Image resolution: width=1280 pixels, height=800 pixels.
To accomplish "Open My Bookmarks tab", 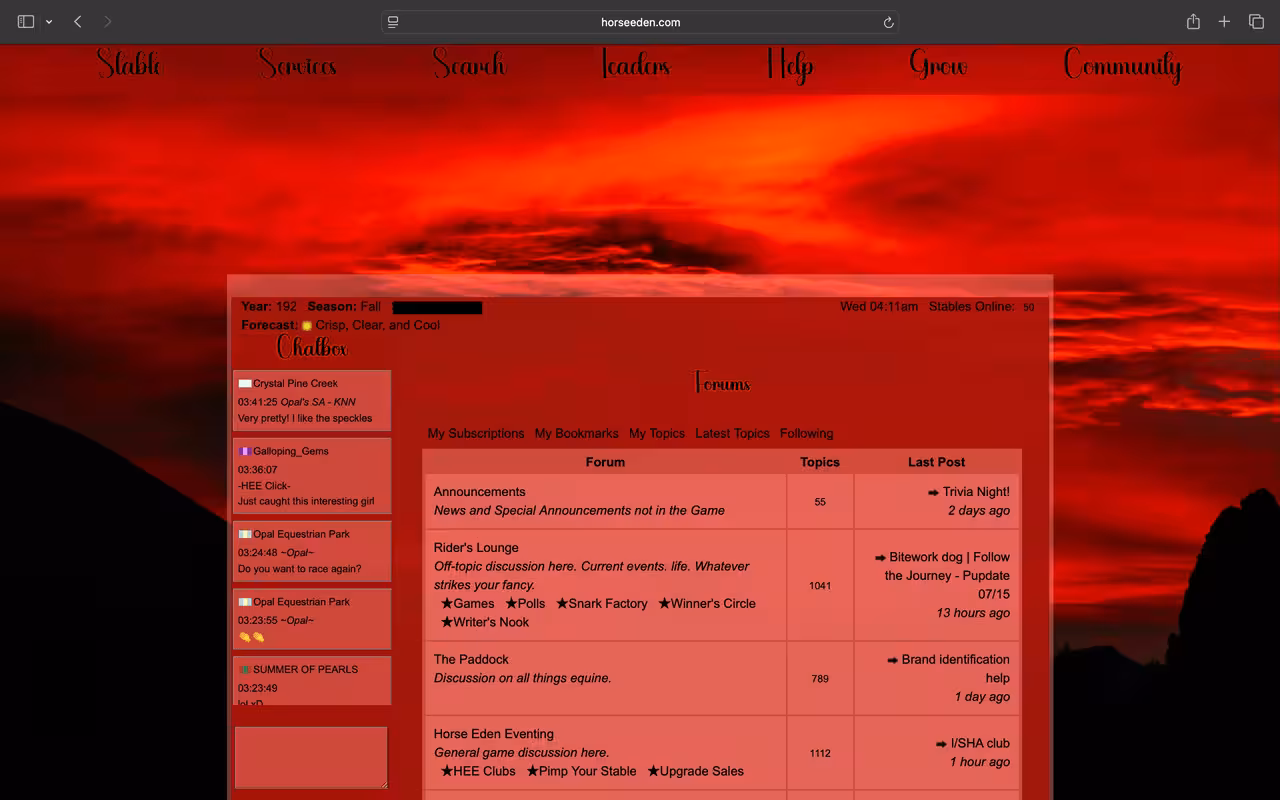I will (x=577, y=434).
